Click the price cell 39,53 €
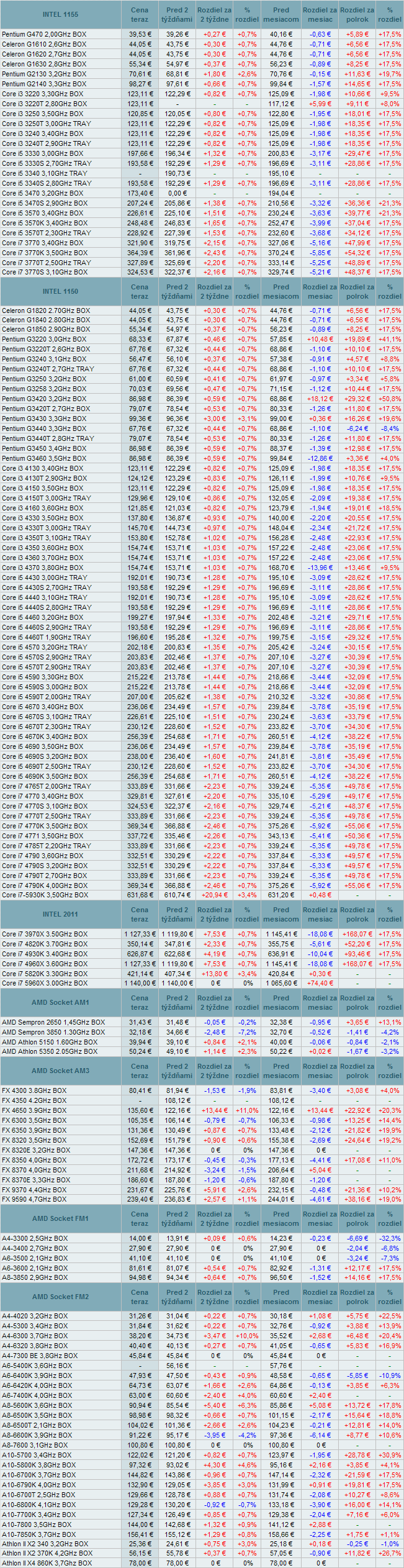This screenshot has height=1568, width=404. 140,34
